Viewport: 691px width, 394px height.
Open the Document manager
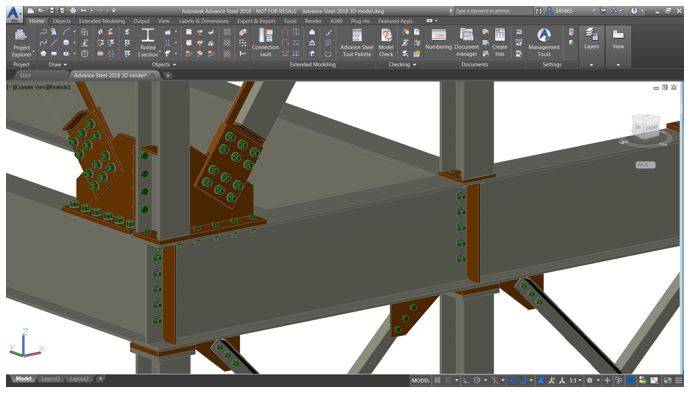(466, 43)
